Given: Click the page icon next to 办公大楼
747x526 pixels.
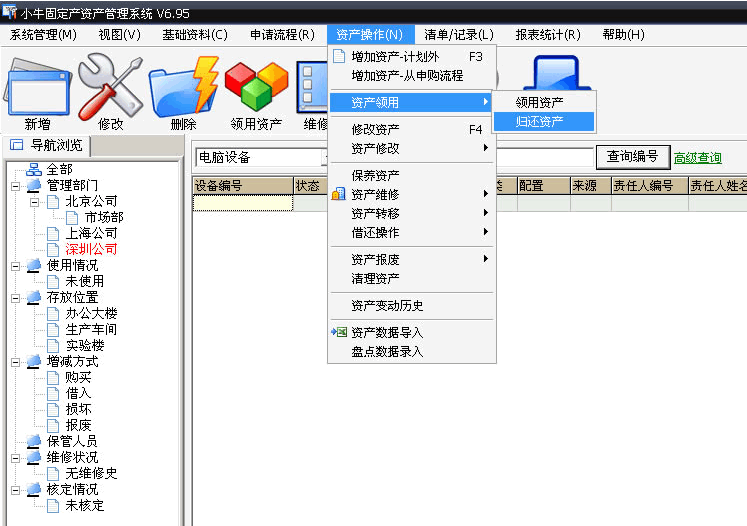Looking at the screenshot, I should (53, 314).
